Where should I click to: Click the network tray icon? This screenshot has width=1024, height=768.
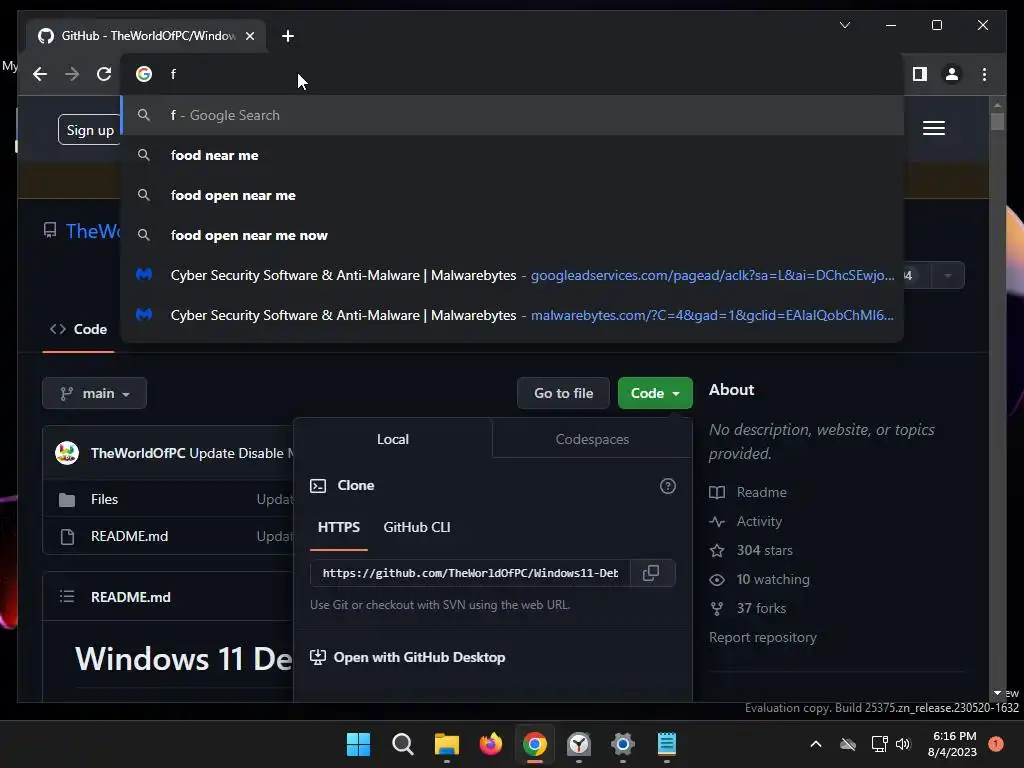click(880, 744)
